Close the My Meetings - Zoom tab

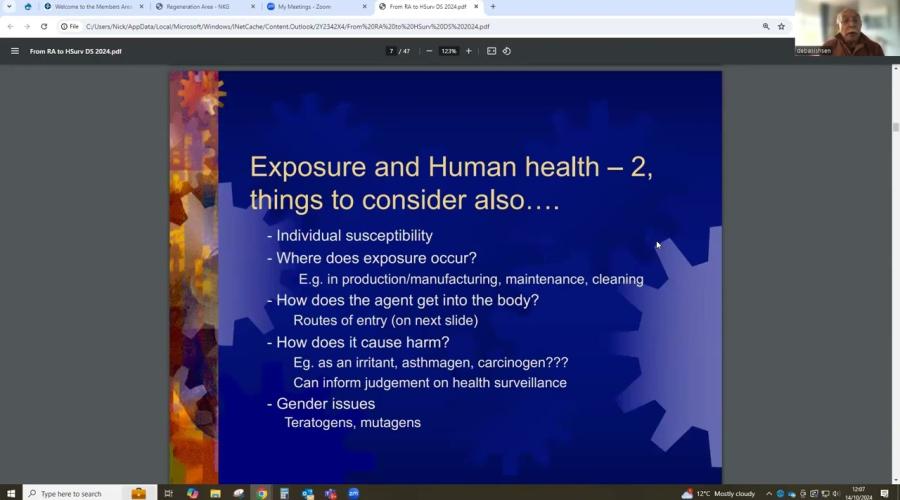coord(364,7)
